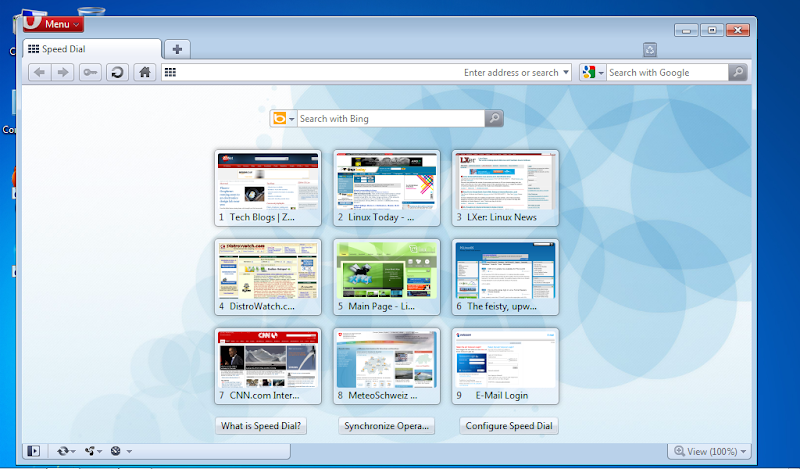This screenshot has height=469, width=800.
Task: Open the Opera Link sync icon in status bar
Action: (62, 451)
